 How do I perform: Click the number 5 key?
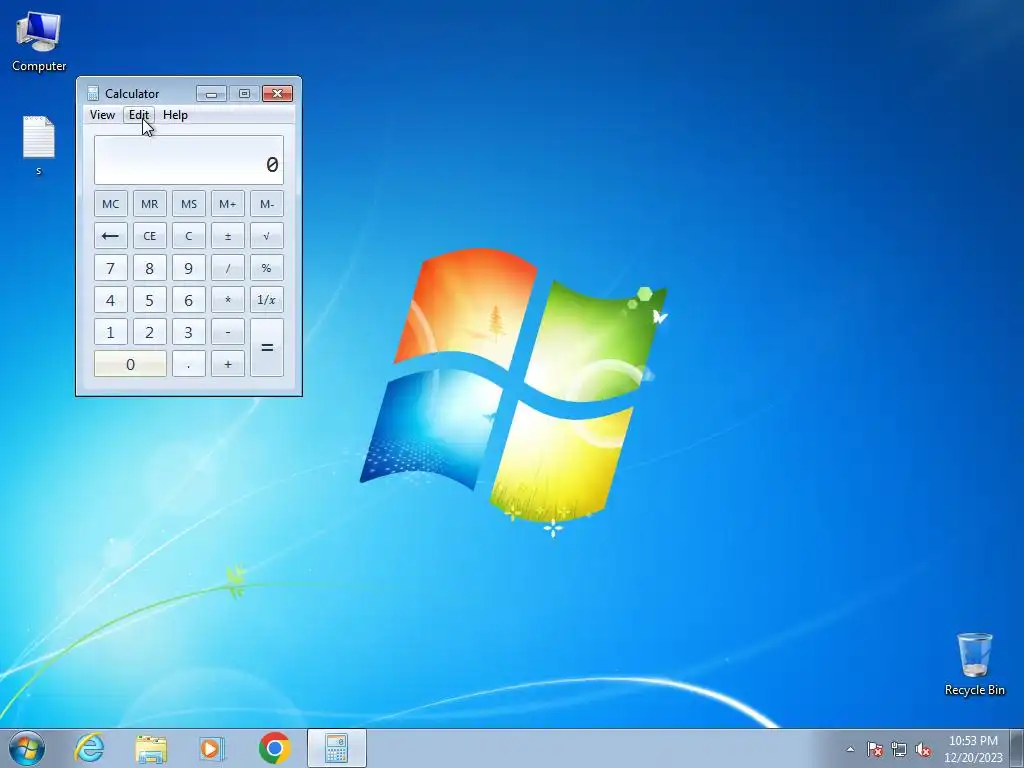click(150, 300)
